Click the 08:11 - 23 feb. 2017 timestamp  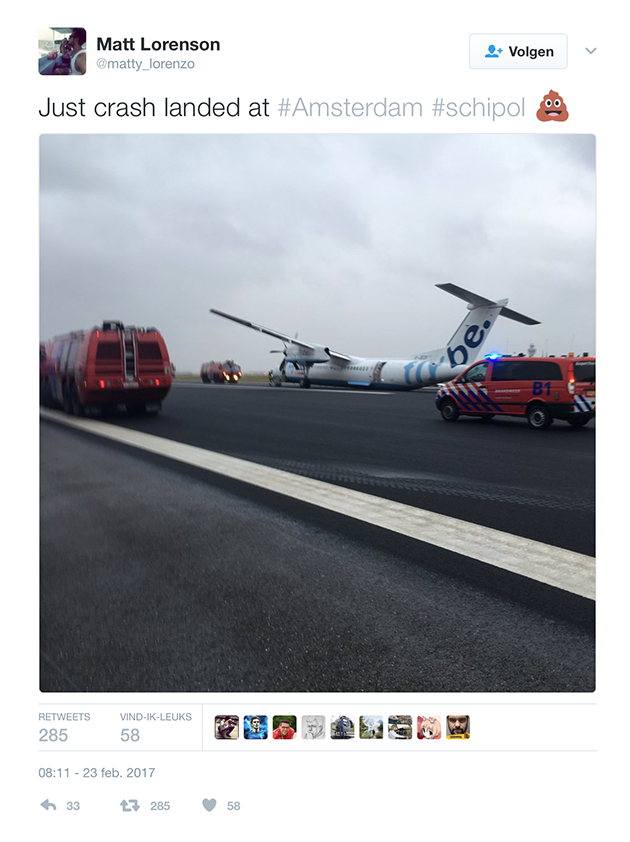coord(97,773)
